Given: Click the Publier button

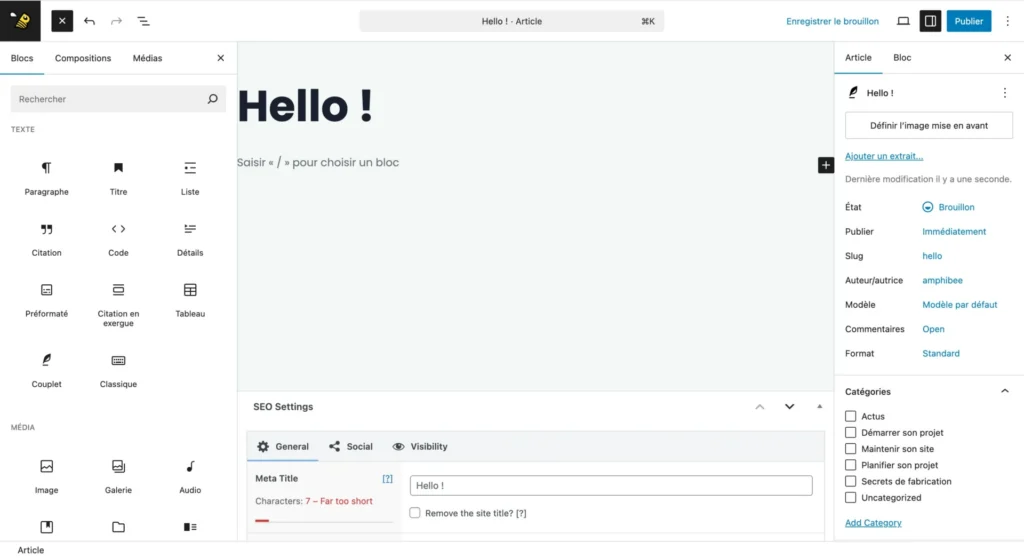Looking at the screenshot, I should coord(968,21).
